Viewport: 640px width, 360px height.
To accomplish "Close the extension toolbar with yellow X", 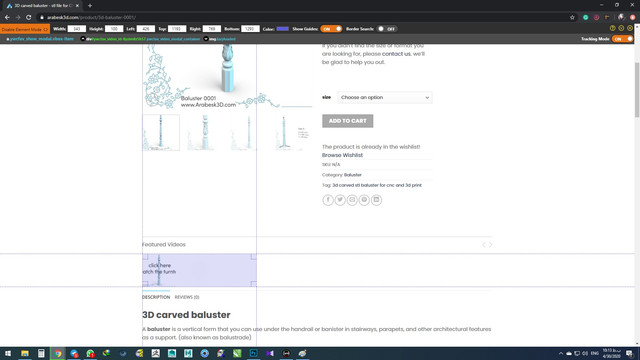I will coord(630,28).
